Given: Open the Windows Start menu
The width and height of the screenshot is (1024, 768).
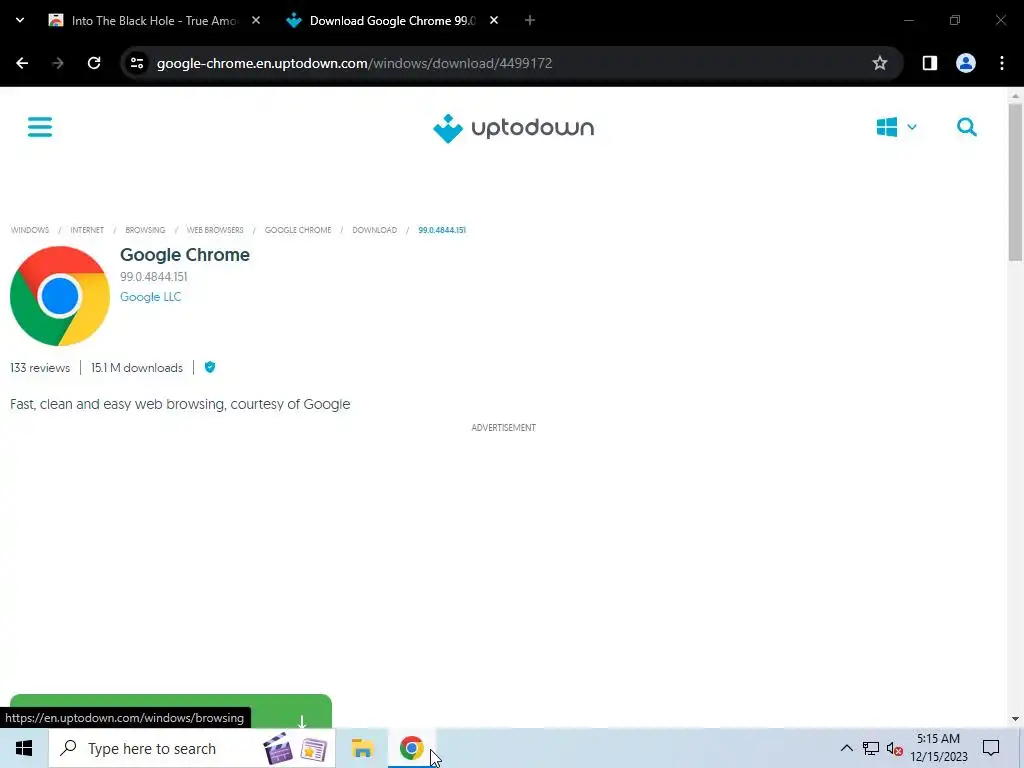Looking at the screenshot, I should 24,748.
